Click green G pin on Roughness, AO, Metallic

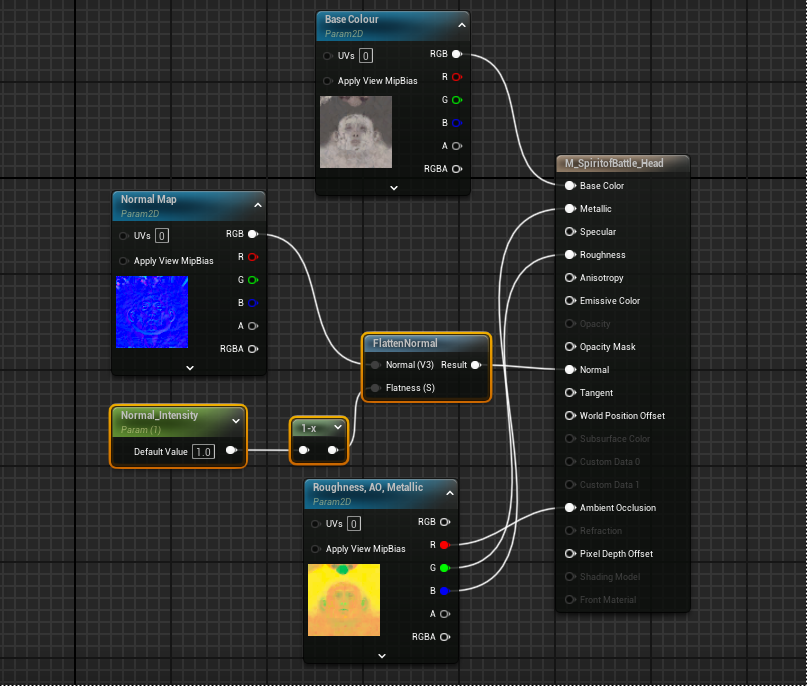[445, 568]
